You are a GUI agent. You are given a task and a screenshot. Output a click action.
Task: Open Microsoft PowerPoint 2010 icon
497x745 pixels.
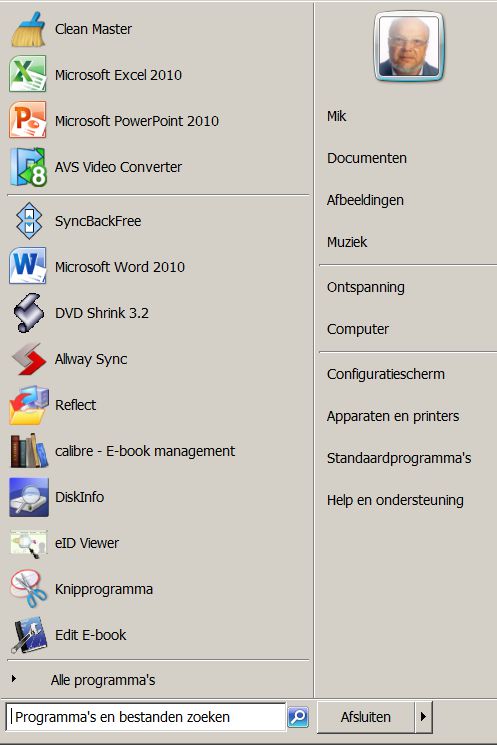click(x=29, y=120)
